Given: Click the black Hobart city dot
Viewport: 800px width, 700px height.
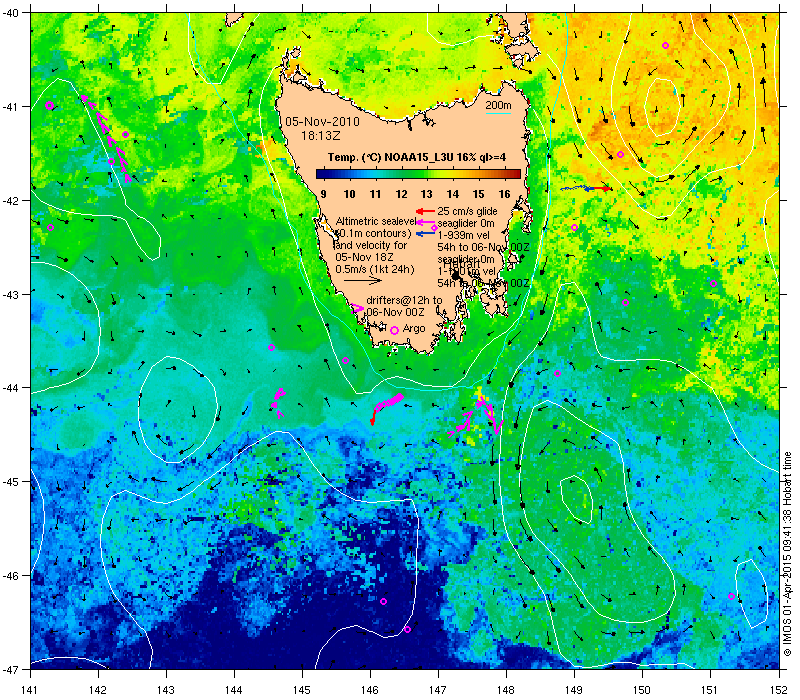Looking at the screenshot, I should (456, 276).
